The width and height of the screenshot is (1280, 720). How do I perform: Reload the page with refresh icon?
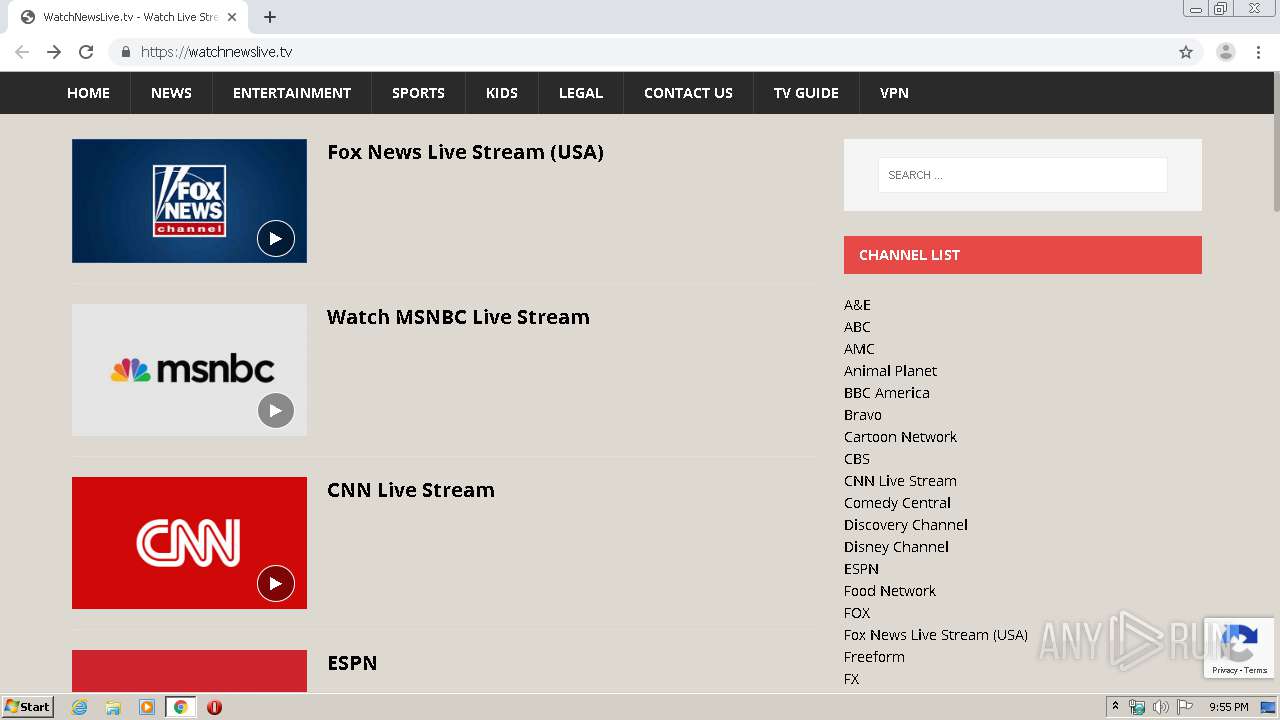tap(86, 52)
